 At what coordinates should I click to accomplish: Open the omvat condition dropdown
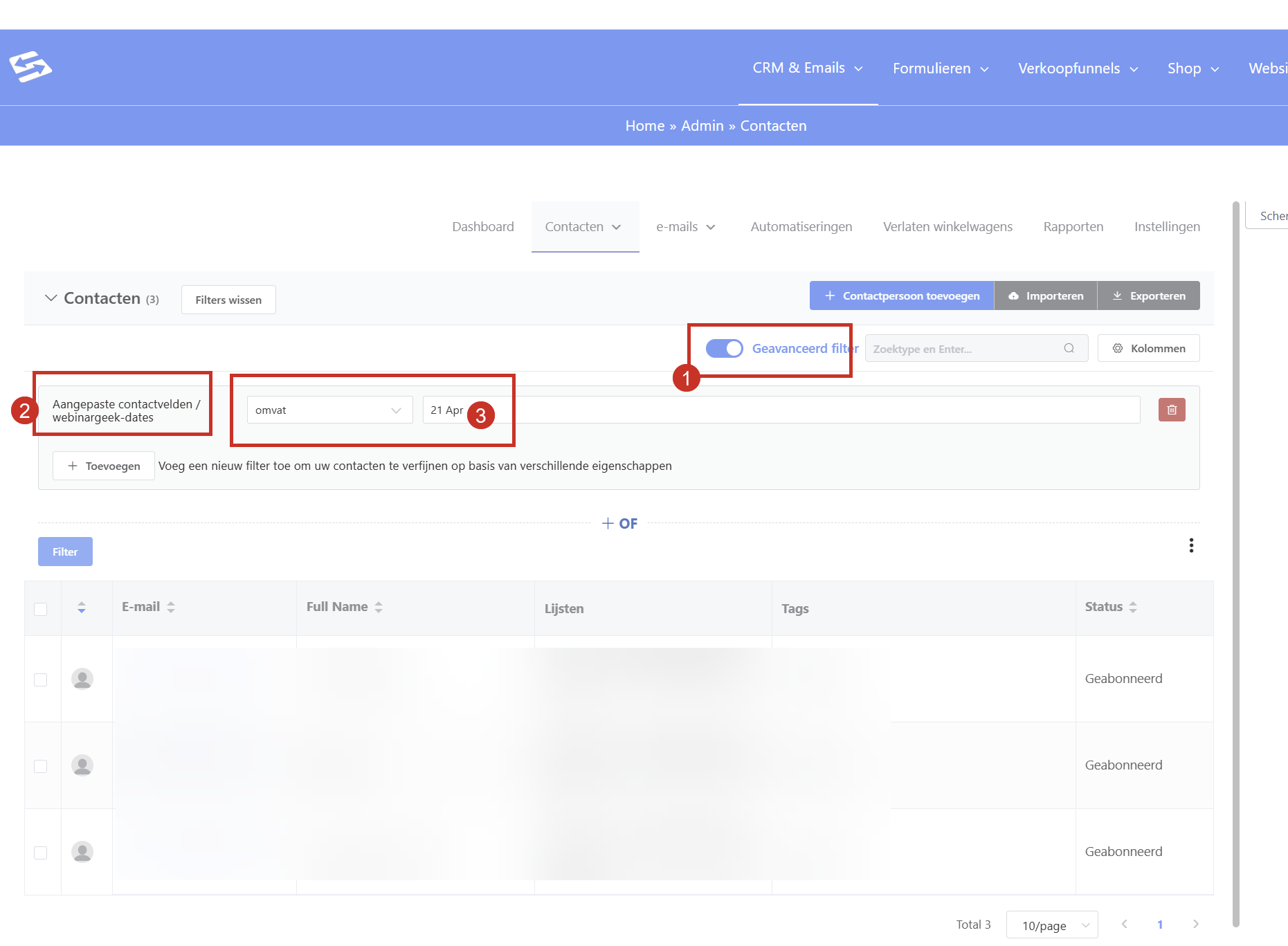pyautogui.click(x=329, y=410)
